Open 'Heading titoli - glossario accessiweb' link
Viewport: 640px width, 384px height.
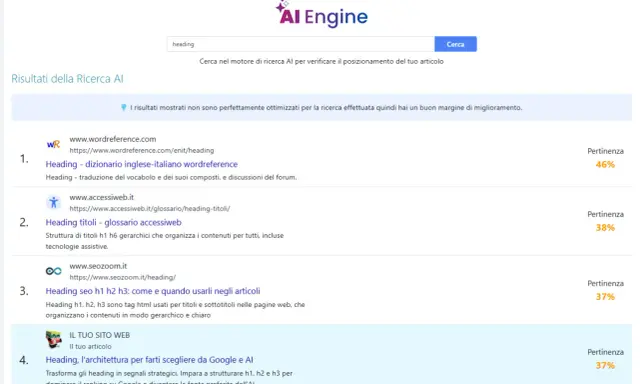[x=113, y=222]
